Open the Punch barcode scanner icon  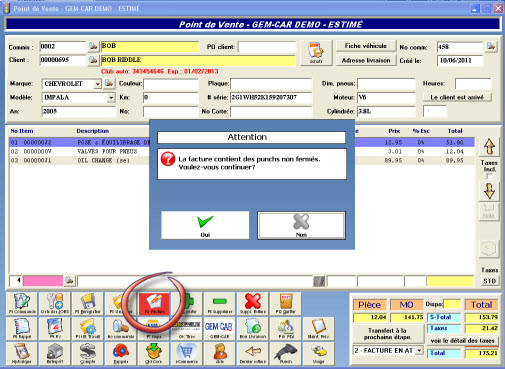(x=286, y=354)
